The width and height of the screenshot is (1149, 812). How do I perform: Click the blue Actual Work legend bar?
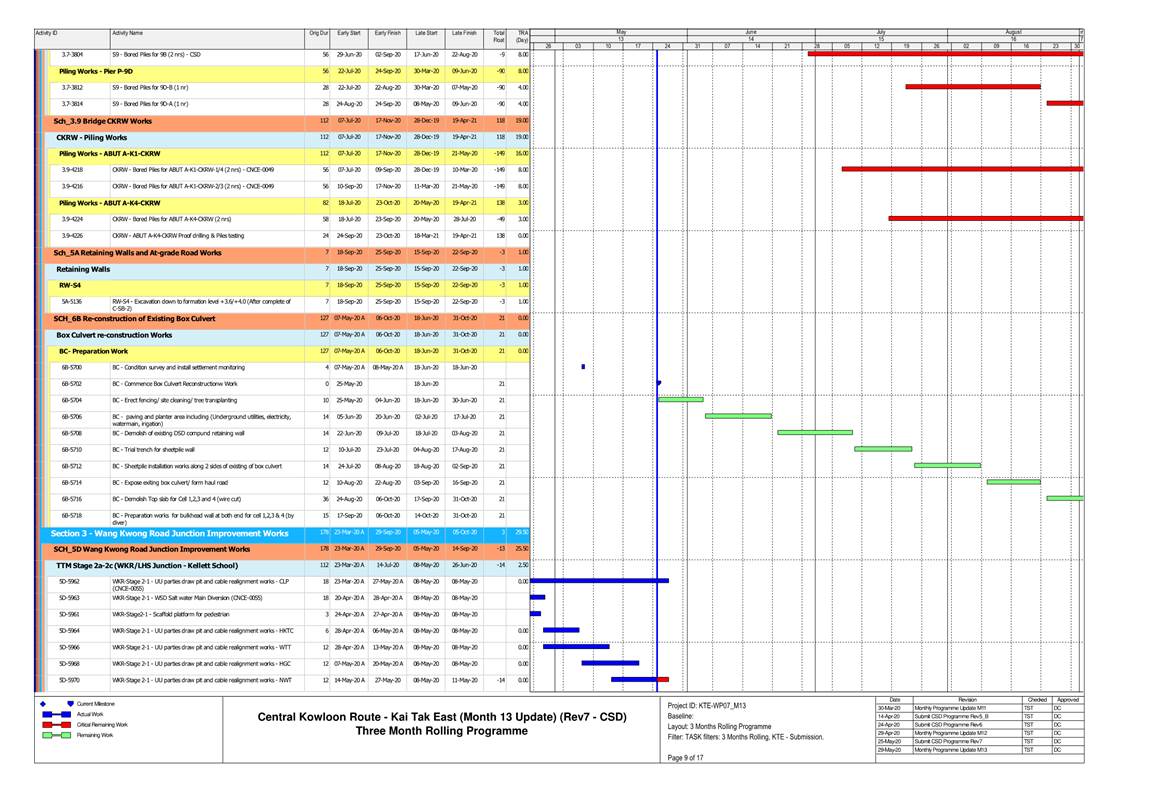[58, 714]
